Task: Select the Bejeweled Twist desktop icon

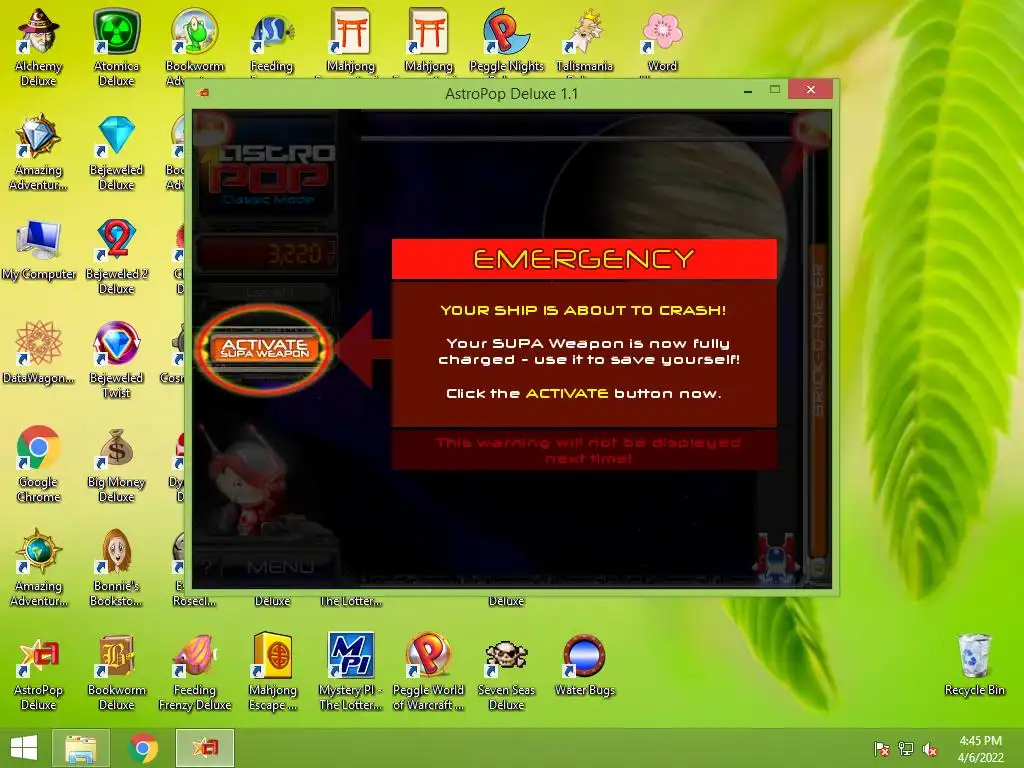Action: (x=116, y=360)
